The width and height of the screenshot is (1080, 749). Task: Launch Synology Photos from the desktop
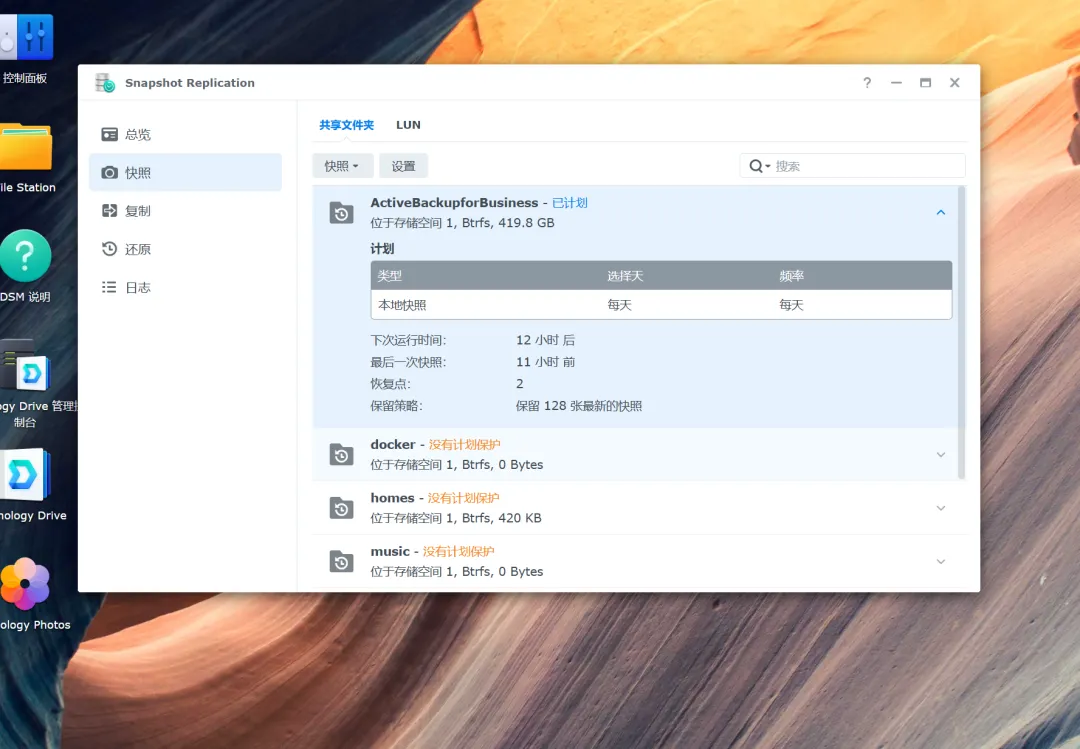(26, 584)
